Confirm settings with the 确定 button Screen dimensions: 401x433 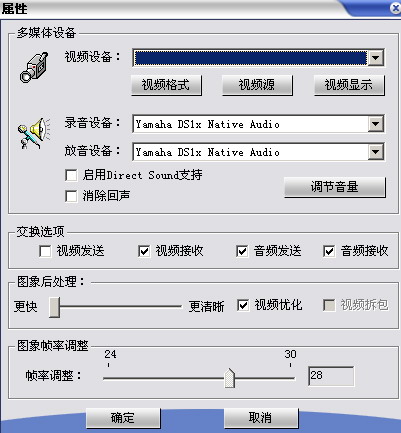pyautogui.click(x=123, y=418)
